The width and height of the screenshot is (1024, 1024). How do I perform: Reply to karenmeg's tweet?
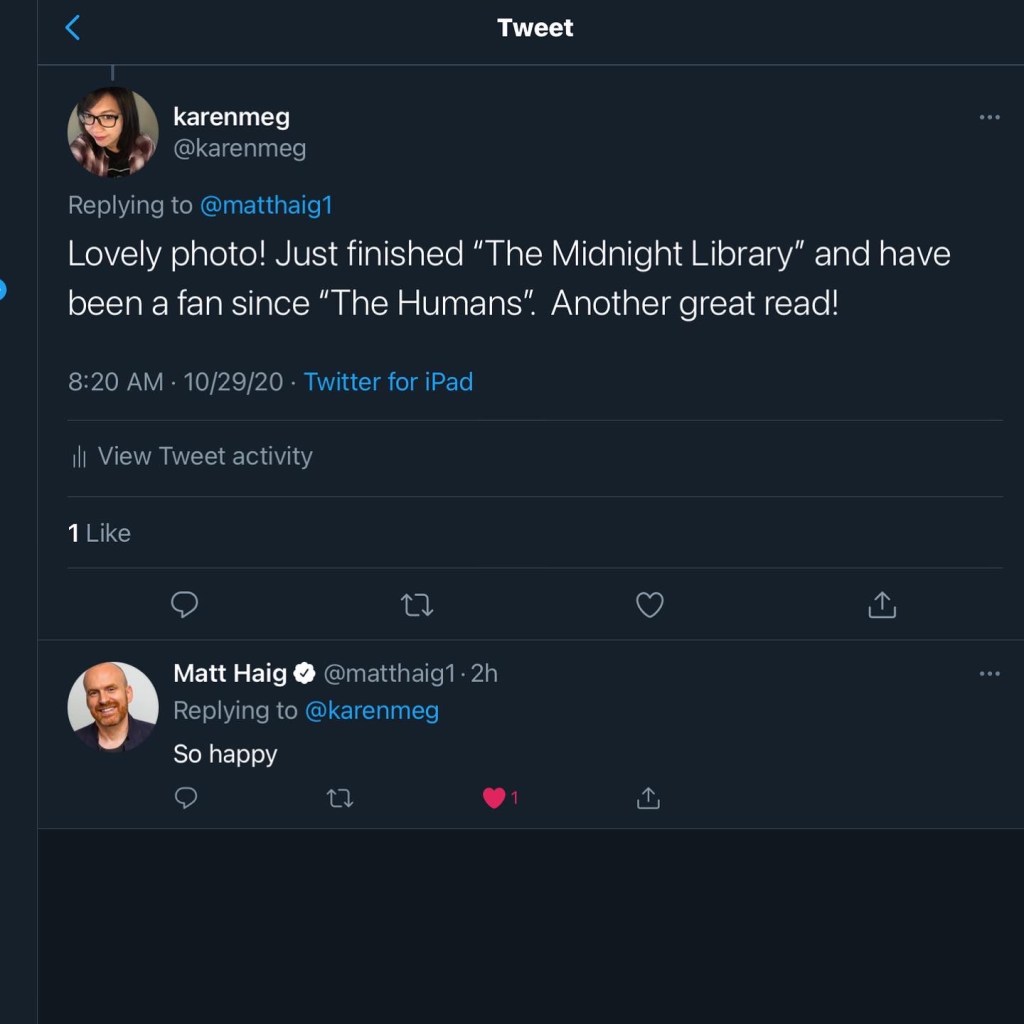185,605
